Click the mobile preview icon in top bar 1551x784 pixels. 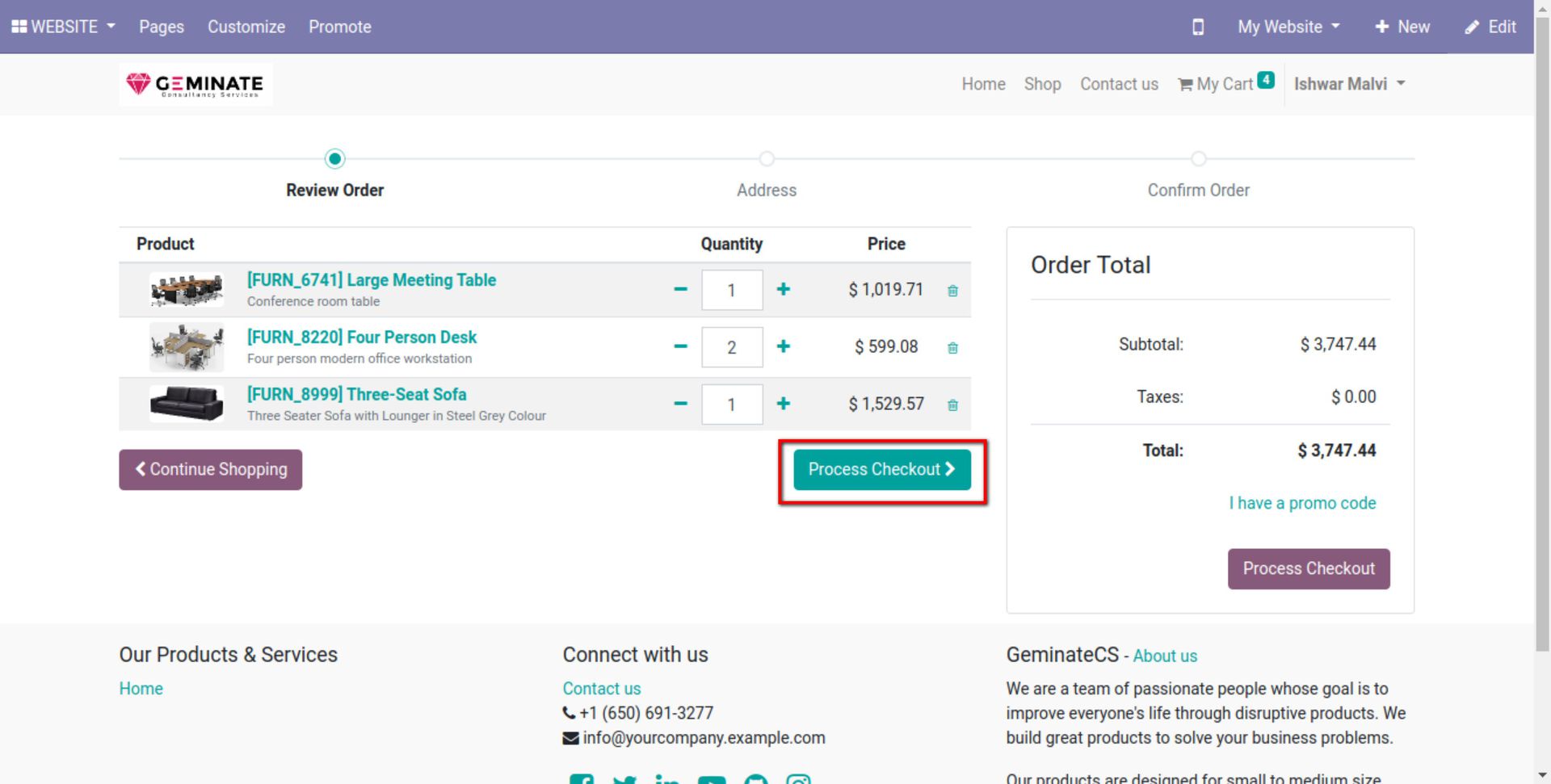(1198, 27)
